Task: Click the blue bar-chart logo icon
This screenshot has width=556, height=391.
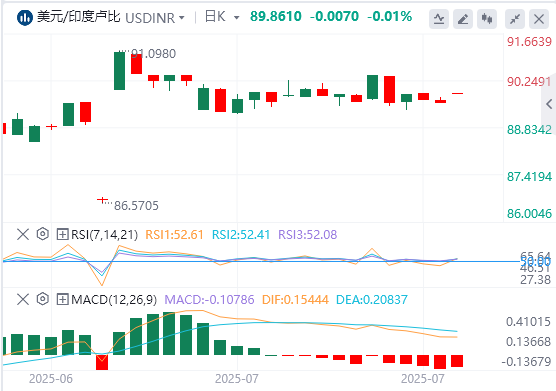Action: pos(25,17)
